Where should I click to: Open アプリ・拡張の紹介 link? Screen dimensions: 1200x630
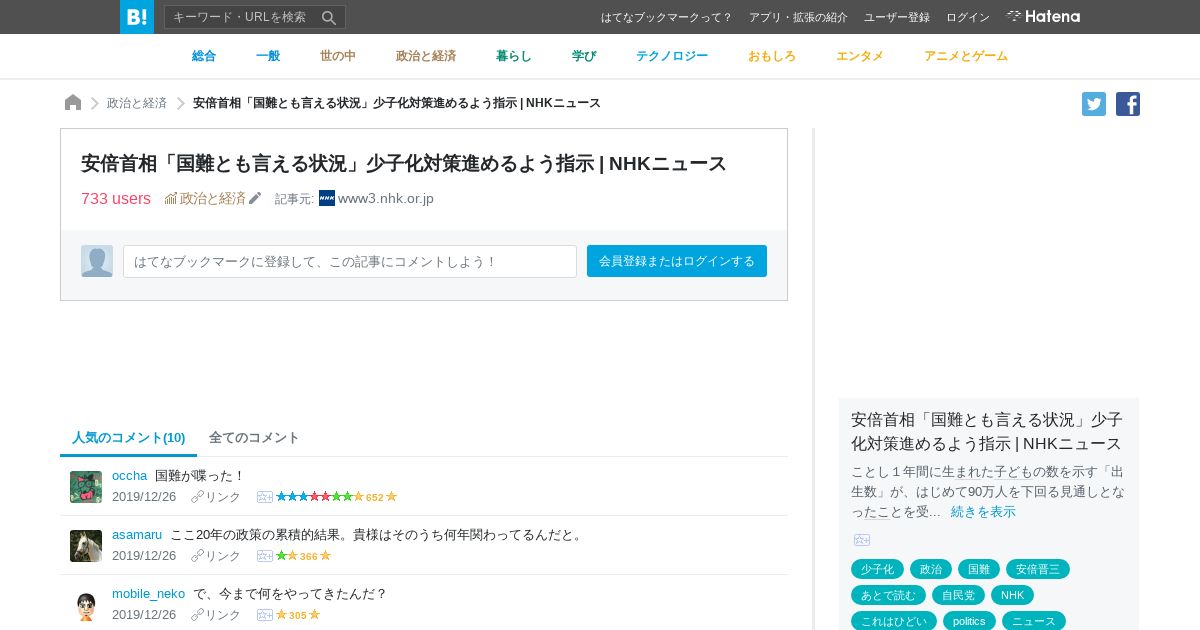[798, 17]
